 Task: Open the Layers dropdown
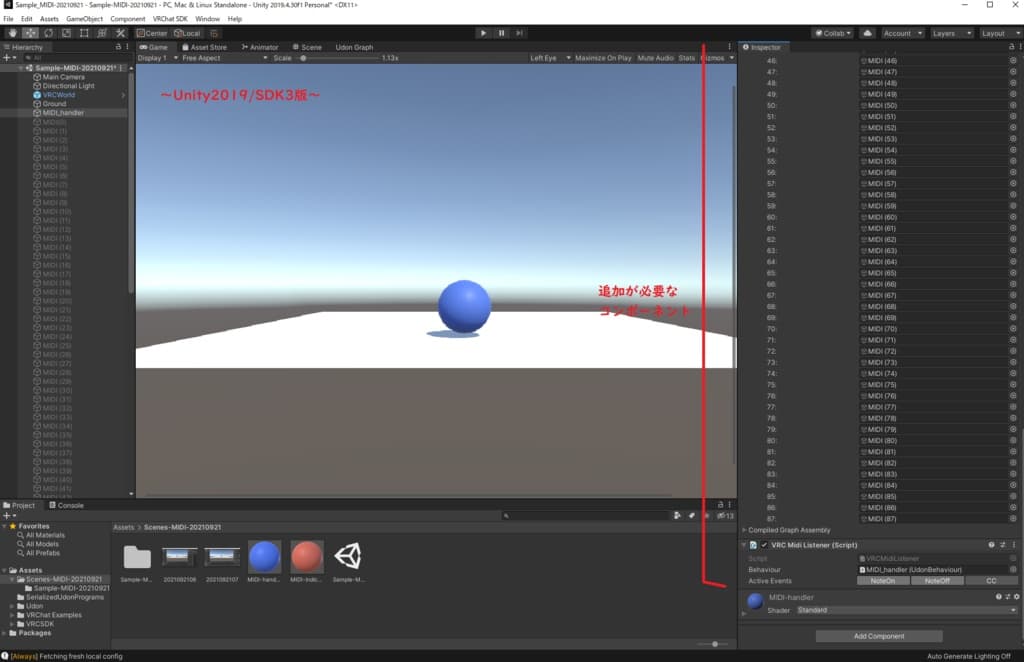[949, 33]
